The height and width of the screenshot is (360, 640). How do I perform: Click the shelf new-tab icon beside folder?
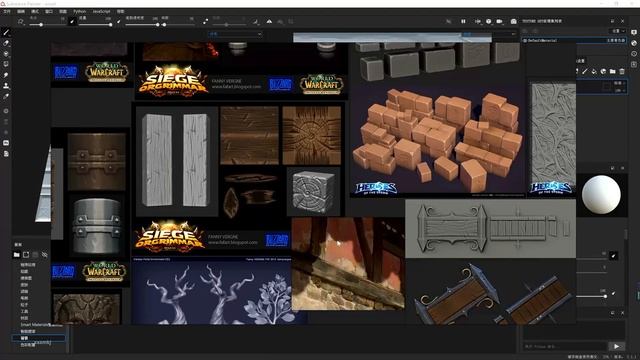[26, 255]
